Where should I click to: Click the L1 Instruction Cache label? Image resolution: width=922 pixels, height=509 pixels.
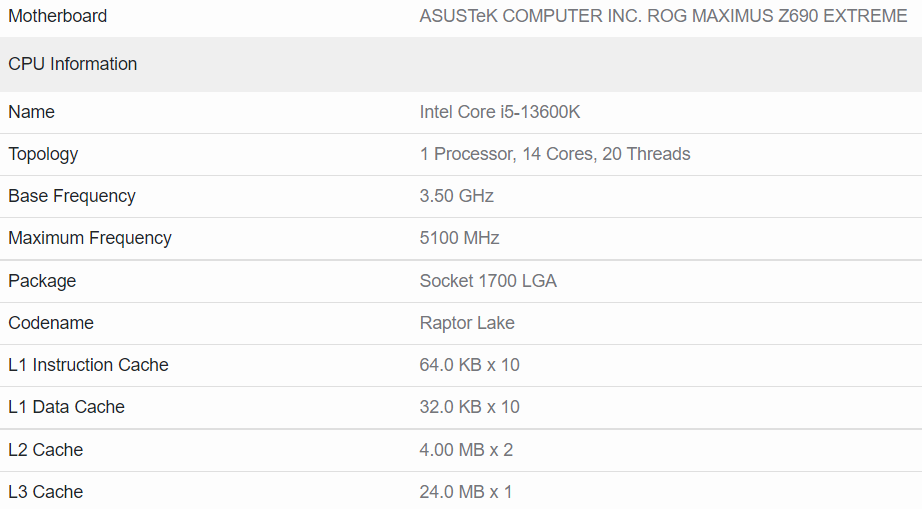88,365
